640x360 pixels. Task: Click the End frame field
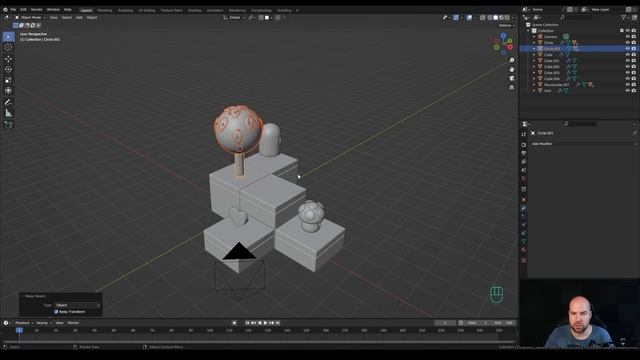coord(503,323)
